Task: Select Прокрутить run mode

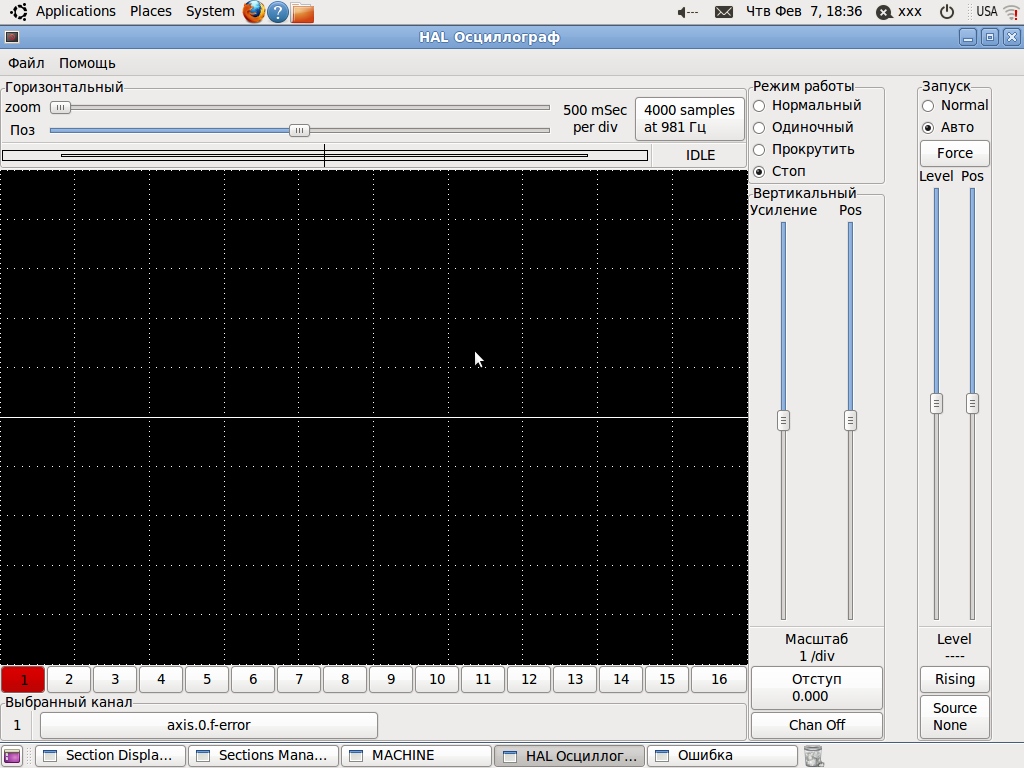Action: pos(804,150)
